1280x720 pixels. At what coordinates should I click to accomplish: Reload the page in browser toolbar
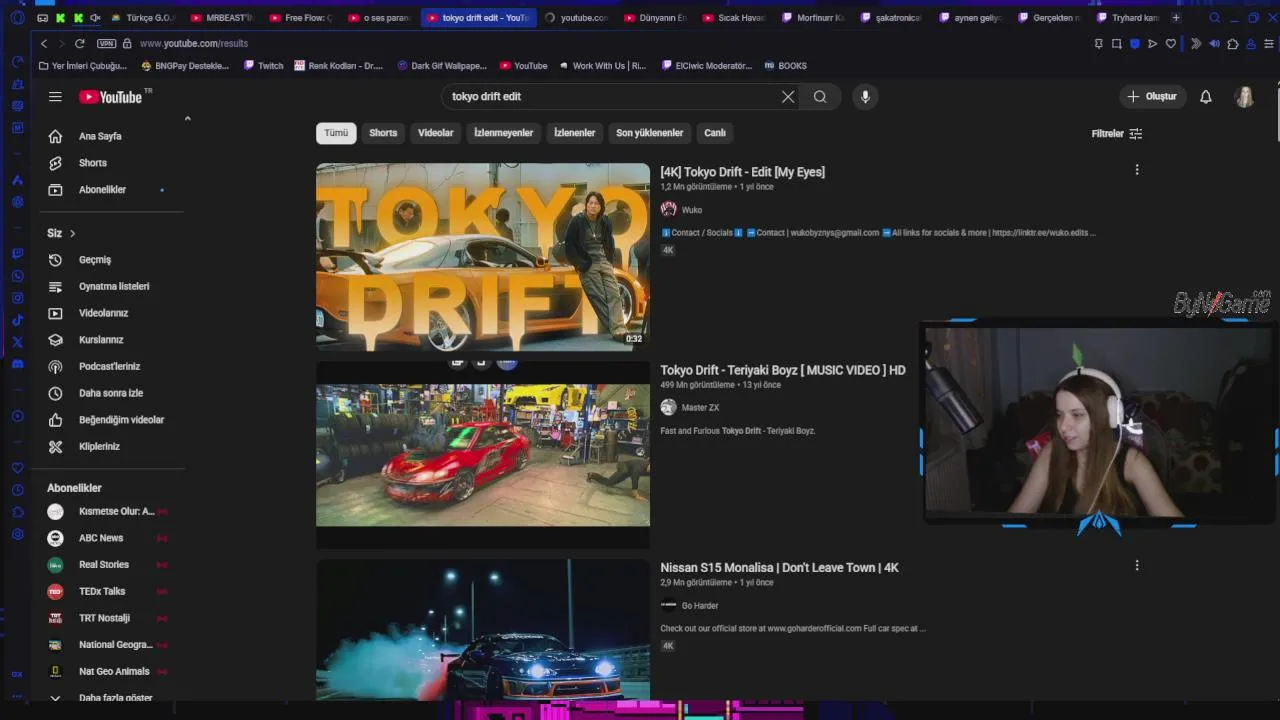click(x=80, y=44)
